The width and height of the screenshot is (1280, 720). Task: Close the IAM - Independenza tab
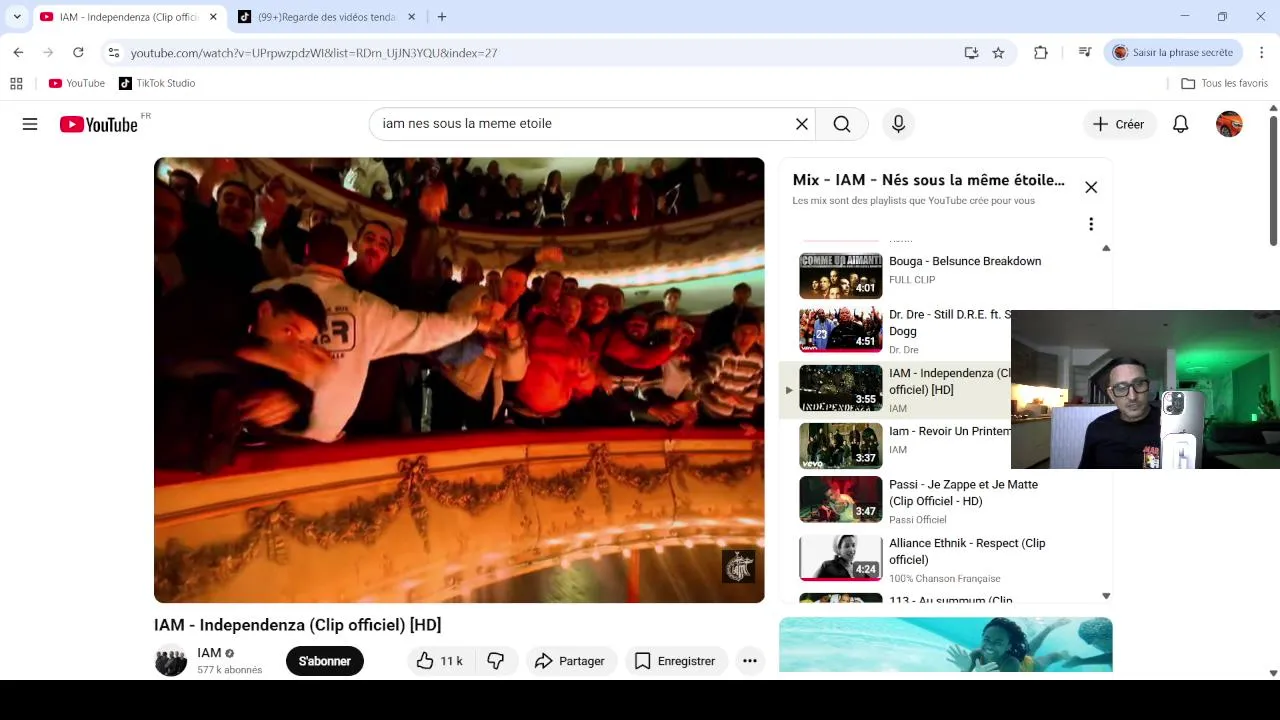(x=213, y=17)
